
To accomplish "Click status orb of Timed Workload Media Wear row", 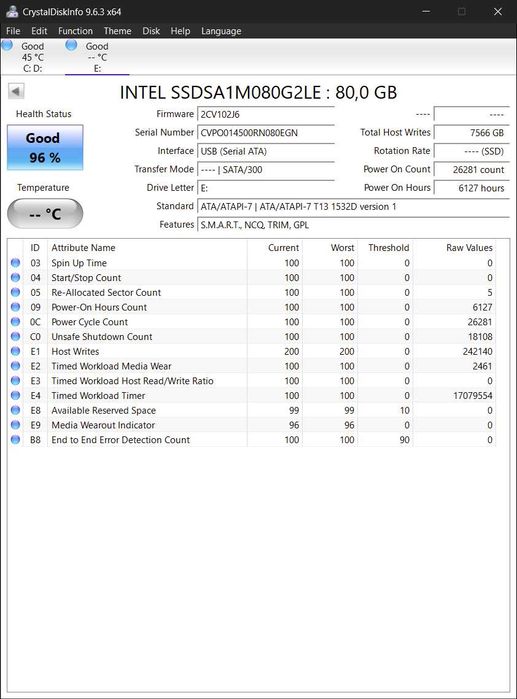I will pos(16,366).
